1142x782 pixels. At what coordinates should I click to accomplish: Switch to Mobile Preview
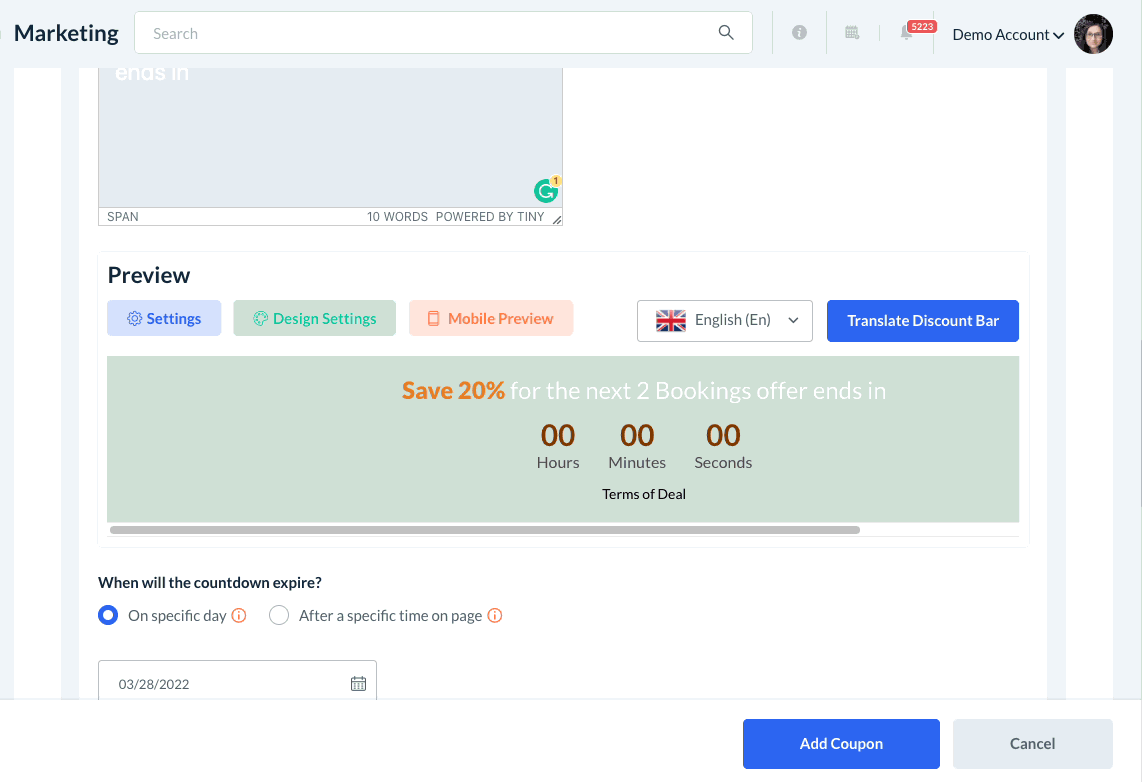point(490,319)
